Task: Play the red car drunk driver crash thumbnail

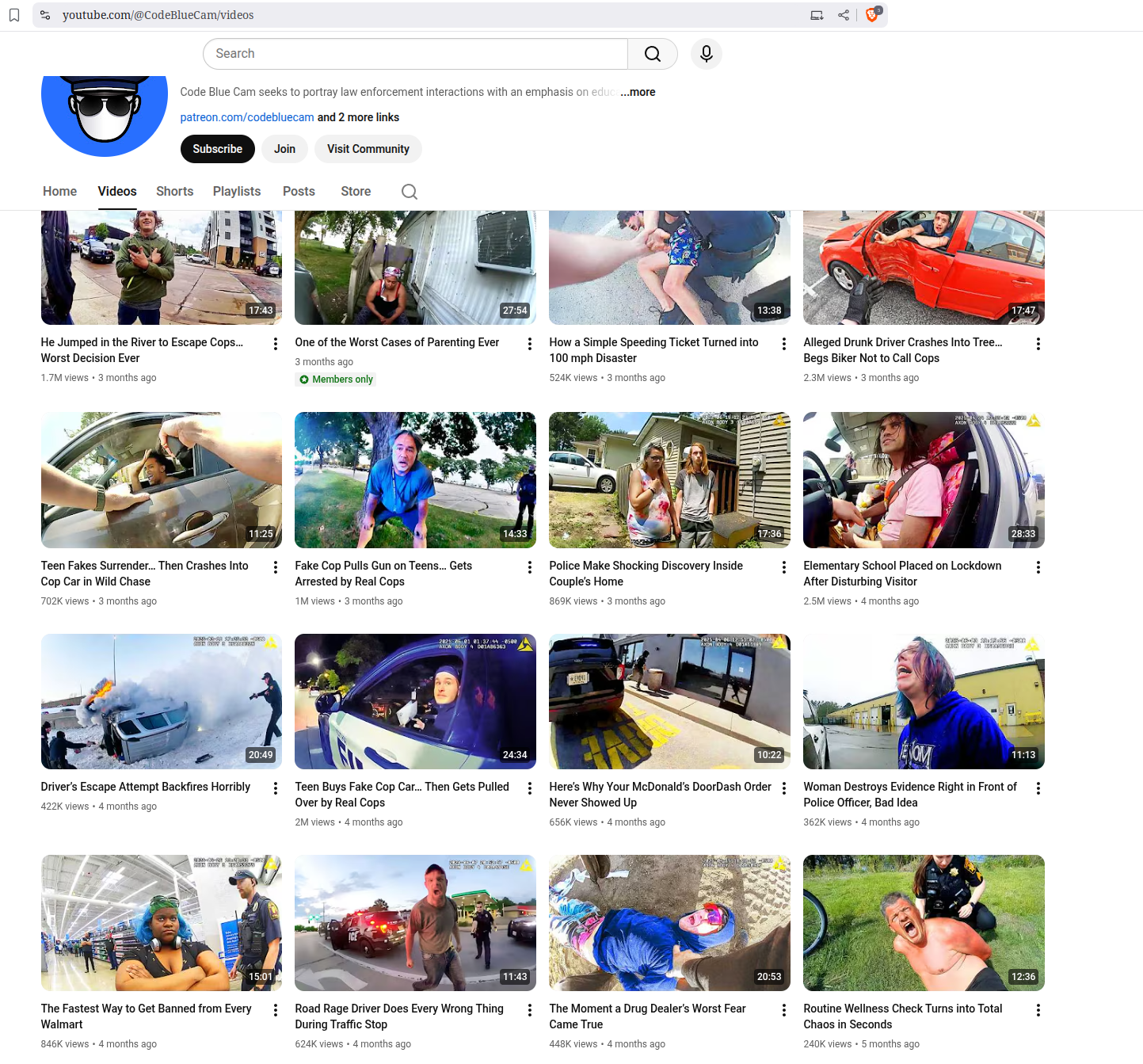Action: click(924, 268)
